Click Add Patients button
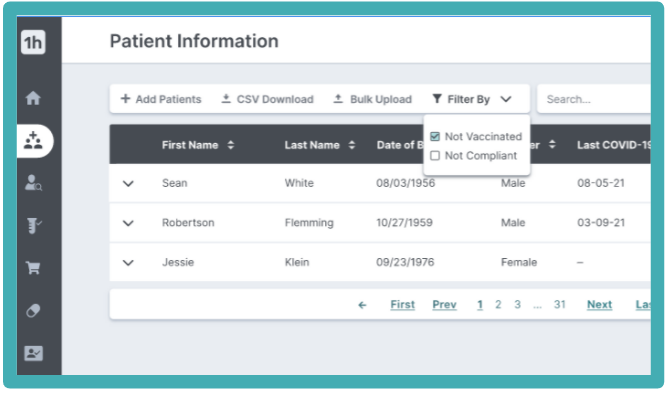The height and width of the screenshot is (394, 668). click(161, 99)
